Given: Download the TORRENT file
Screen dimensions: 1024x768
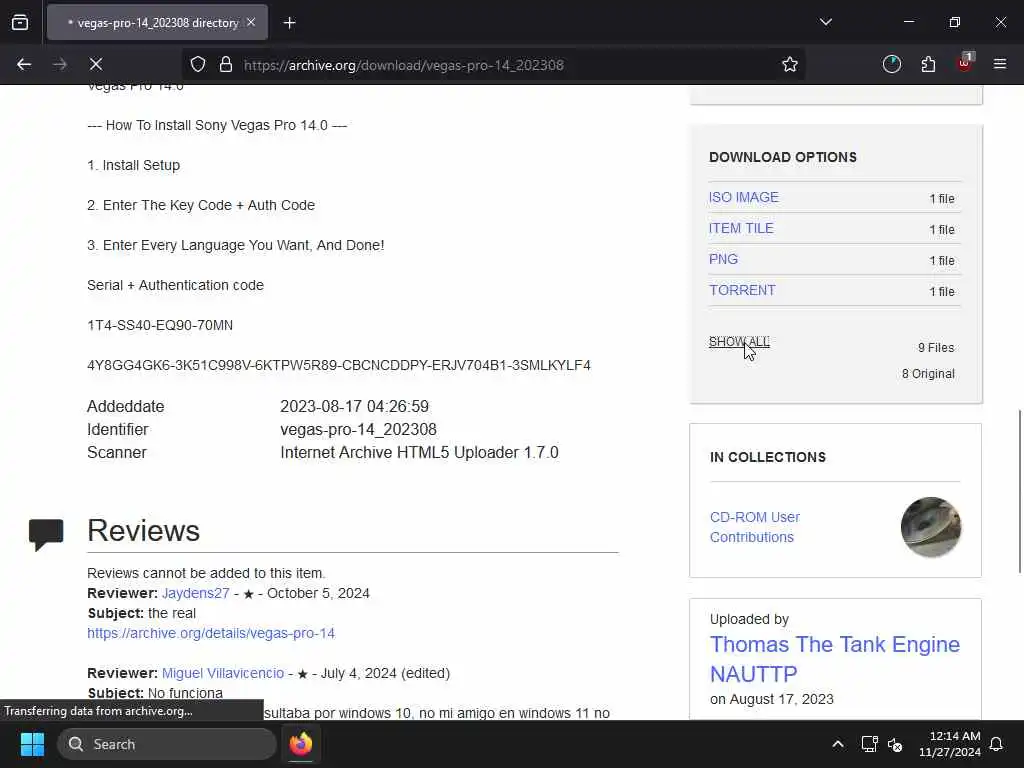Looking at the screenshot, I should [743, 290].
